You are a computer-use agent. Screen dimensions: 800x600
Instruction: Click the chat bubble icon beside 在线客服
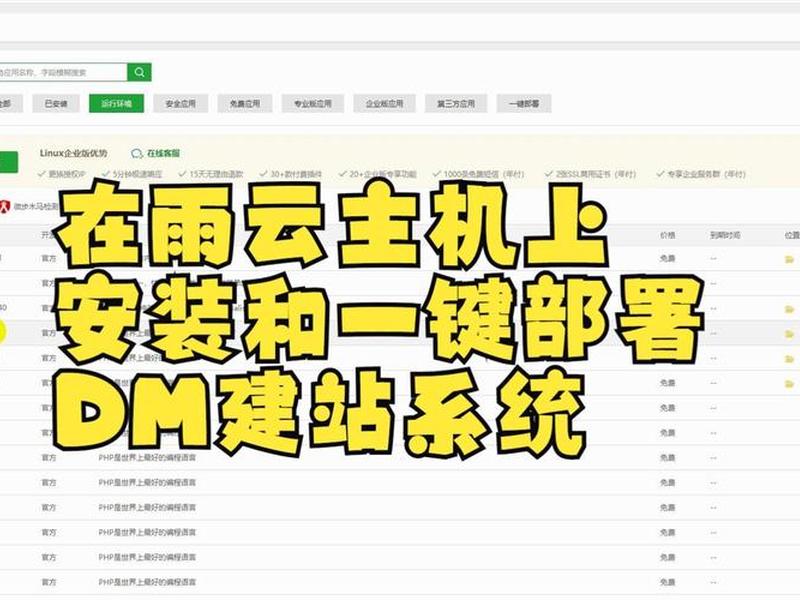click(x=137, y=154)
